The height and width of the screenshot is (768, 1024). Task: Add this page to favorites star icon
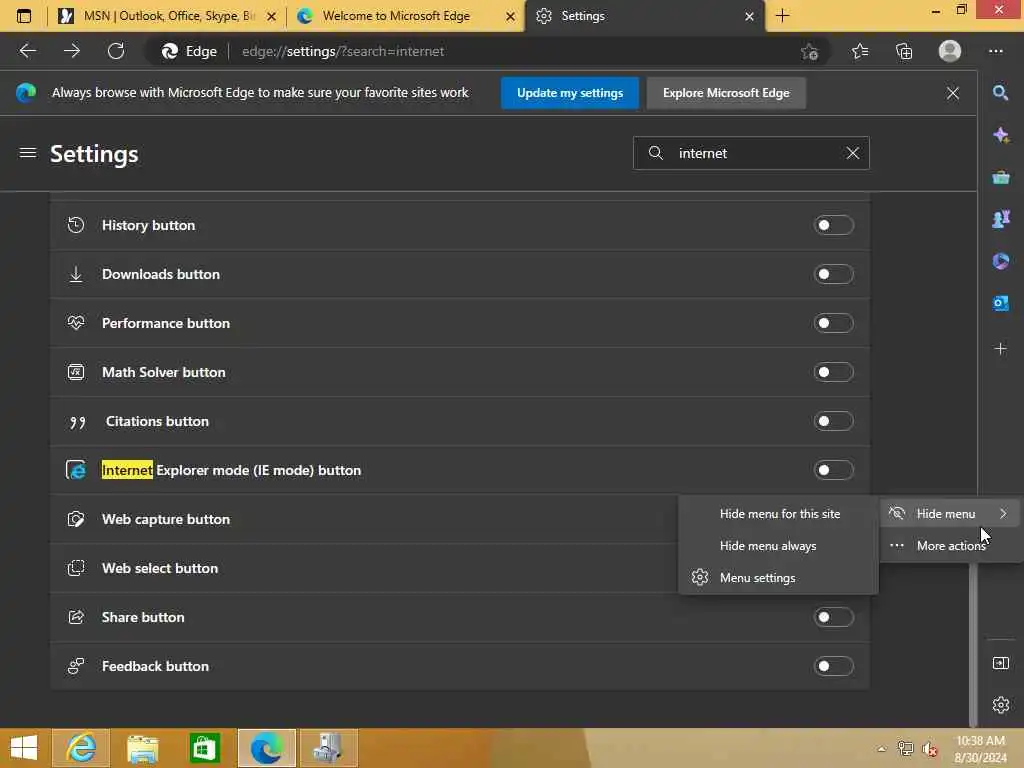coord(810,52)
